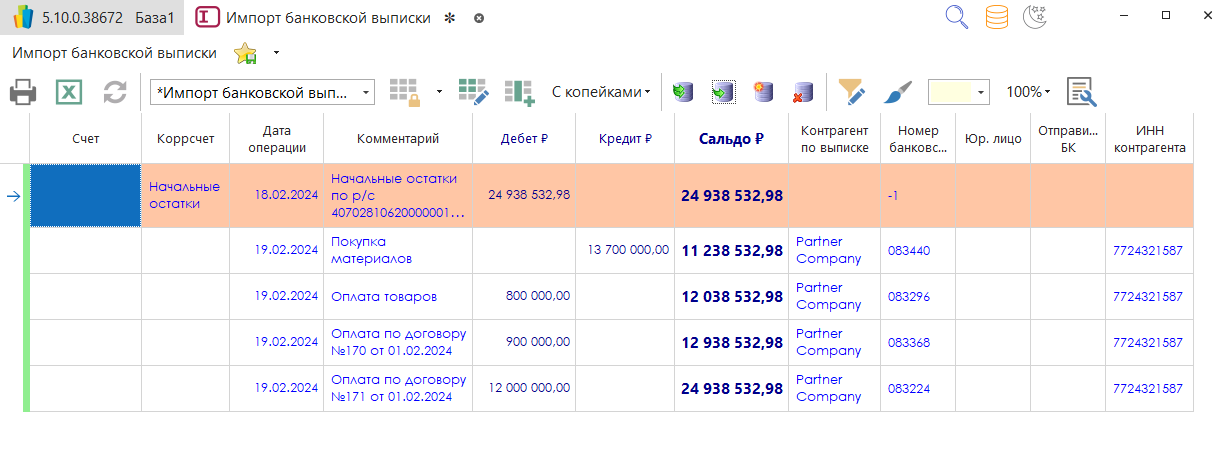Viewport: 1228px width, 452px height.
Task: Click the 'Сальдо ₽' column header
Action: (731, 139)
